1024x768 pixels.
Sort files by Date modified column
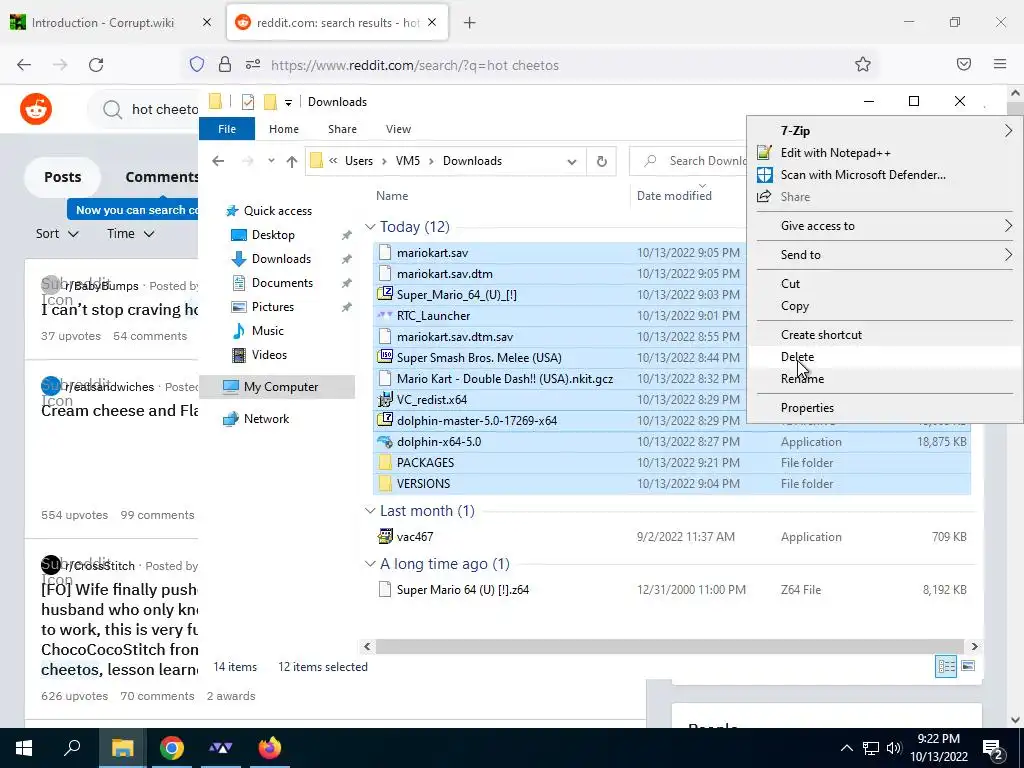pos(674,195)
